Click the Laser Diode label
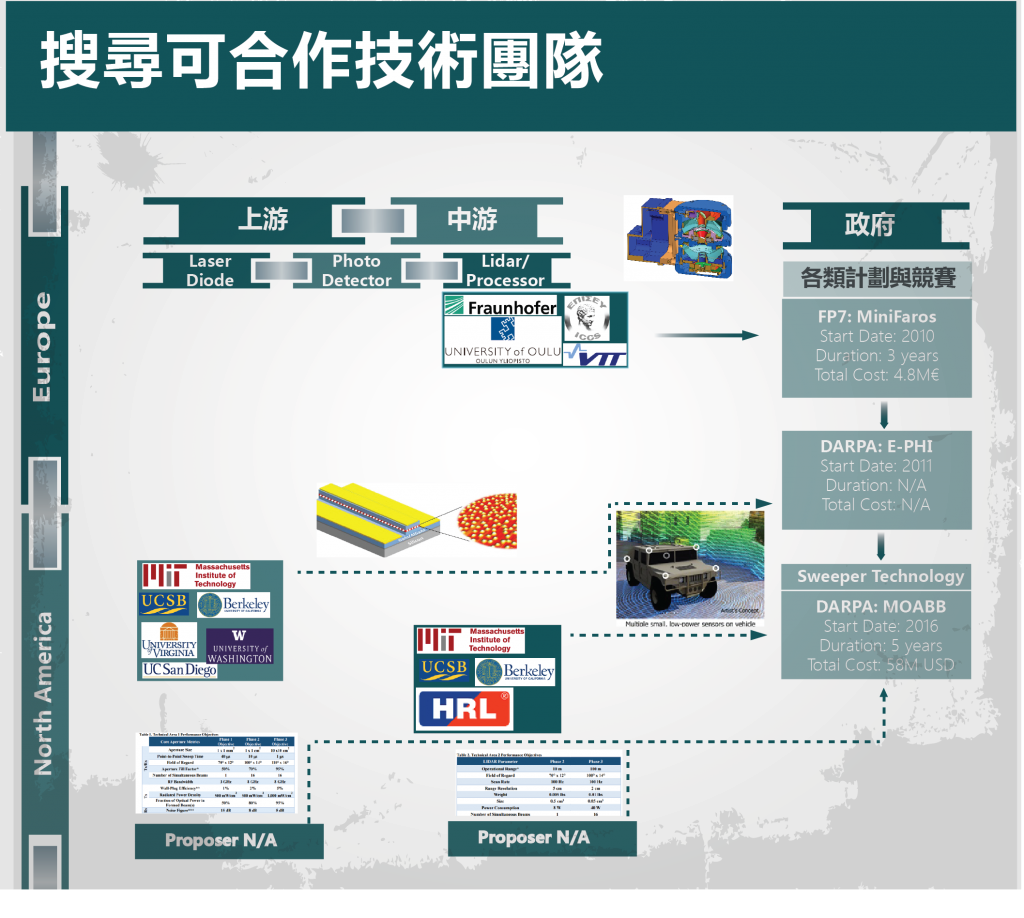The height and width of the screenshot is (918, 1024). click(x=210, y=270)
